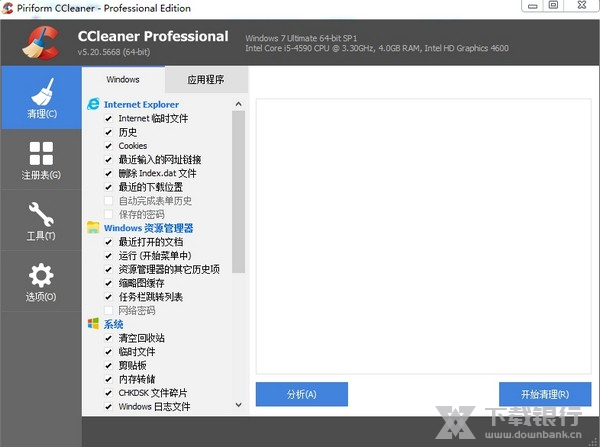Uncheck the 历史 checkbox
This screenshot has width=600, height=447.
pyautogui.click(x=108, y=132)
